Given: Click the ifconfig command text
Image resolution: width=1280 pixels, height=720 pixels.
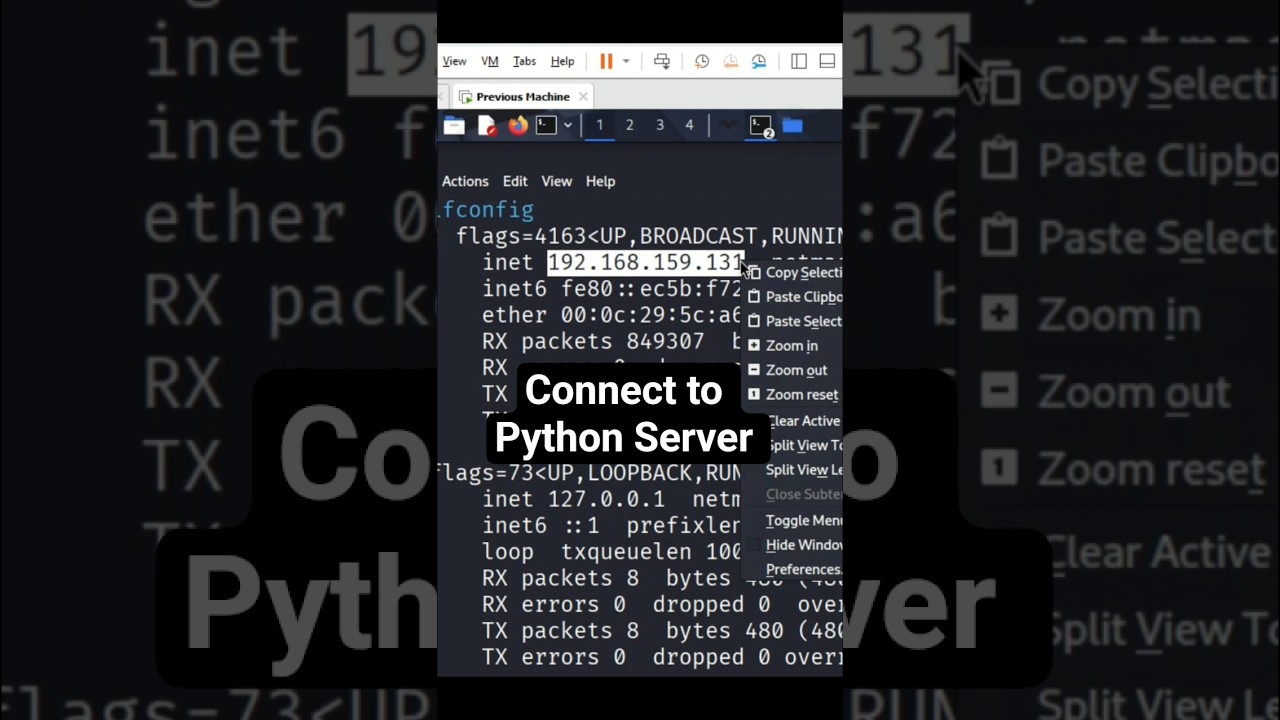Looking at the screenshot, I should pyautogui.click(x=488, y=210).
